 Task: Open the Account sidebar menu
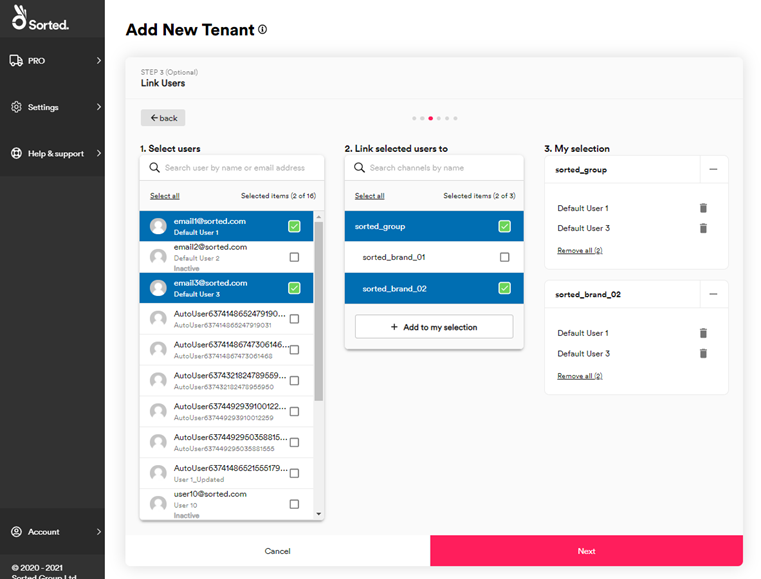[52, 532]
